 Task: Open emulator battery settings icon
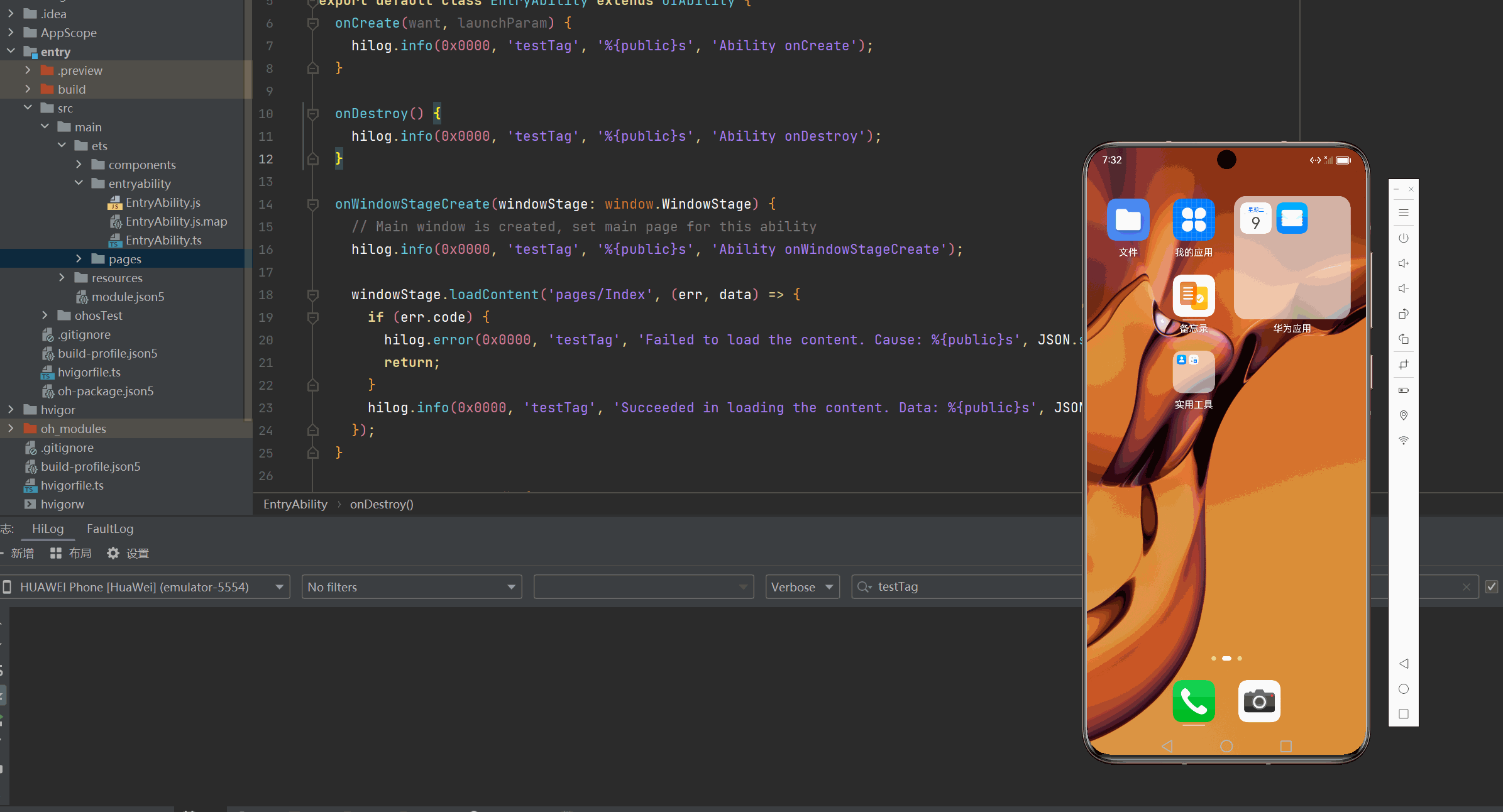[1403, 390]
